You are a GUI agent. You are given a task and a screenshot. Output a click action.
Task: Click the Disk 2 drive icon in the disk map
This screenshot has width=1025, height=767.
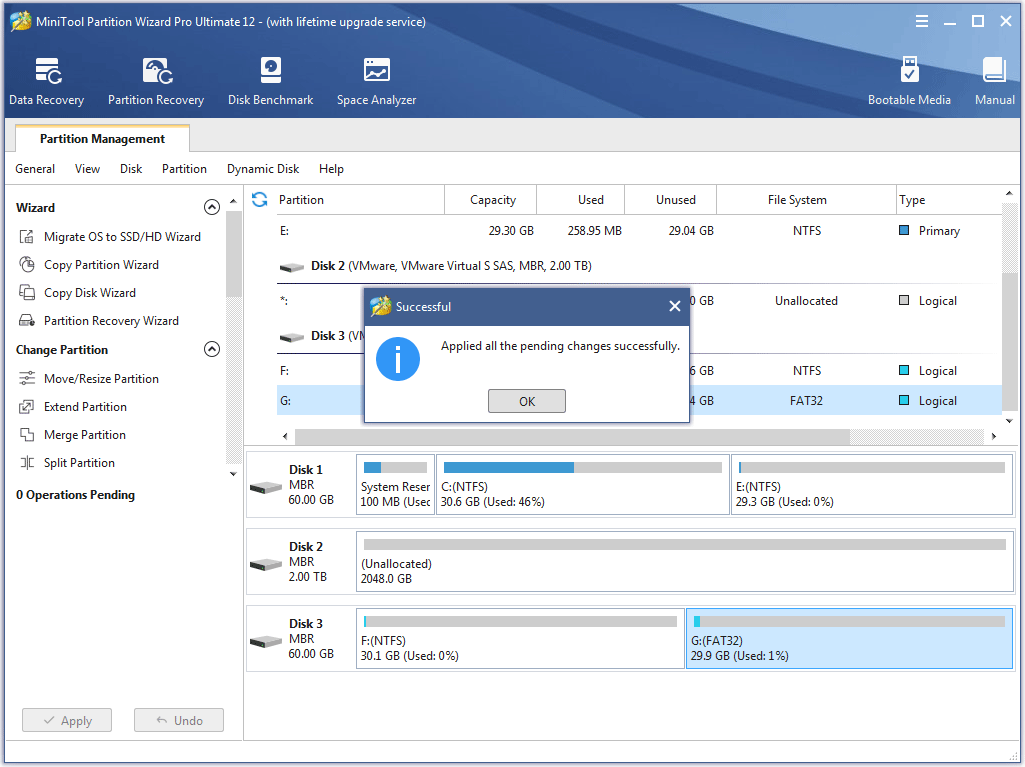pos(265,564)
